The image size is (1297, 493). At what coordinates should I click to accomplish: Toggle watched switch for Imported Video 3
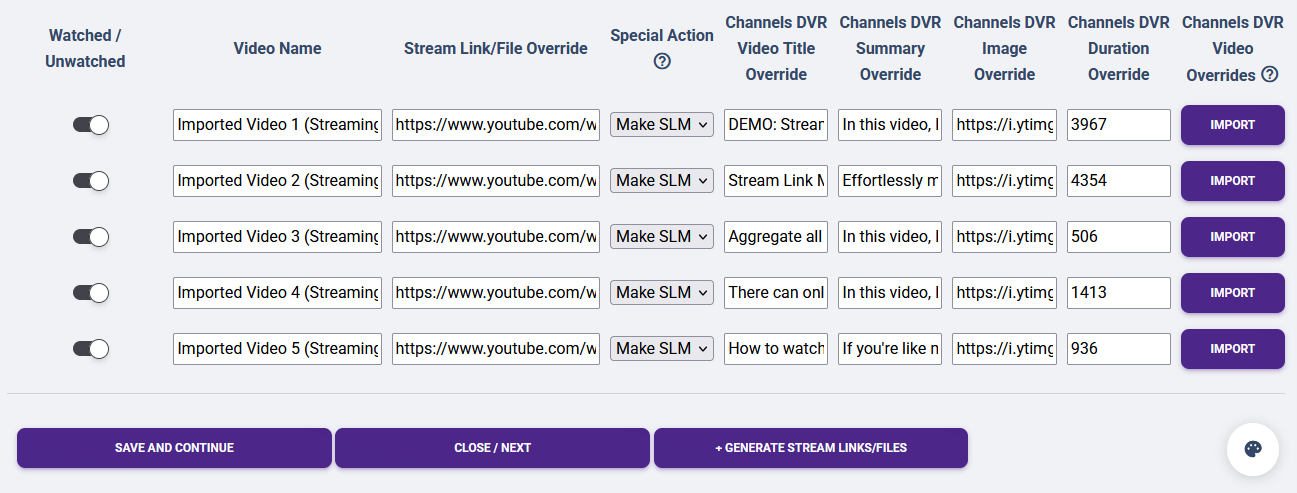coord(90,237)
